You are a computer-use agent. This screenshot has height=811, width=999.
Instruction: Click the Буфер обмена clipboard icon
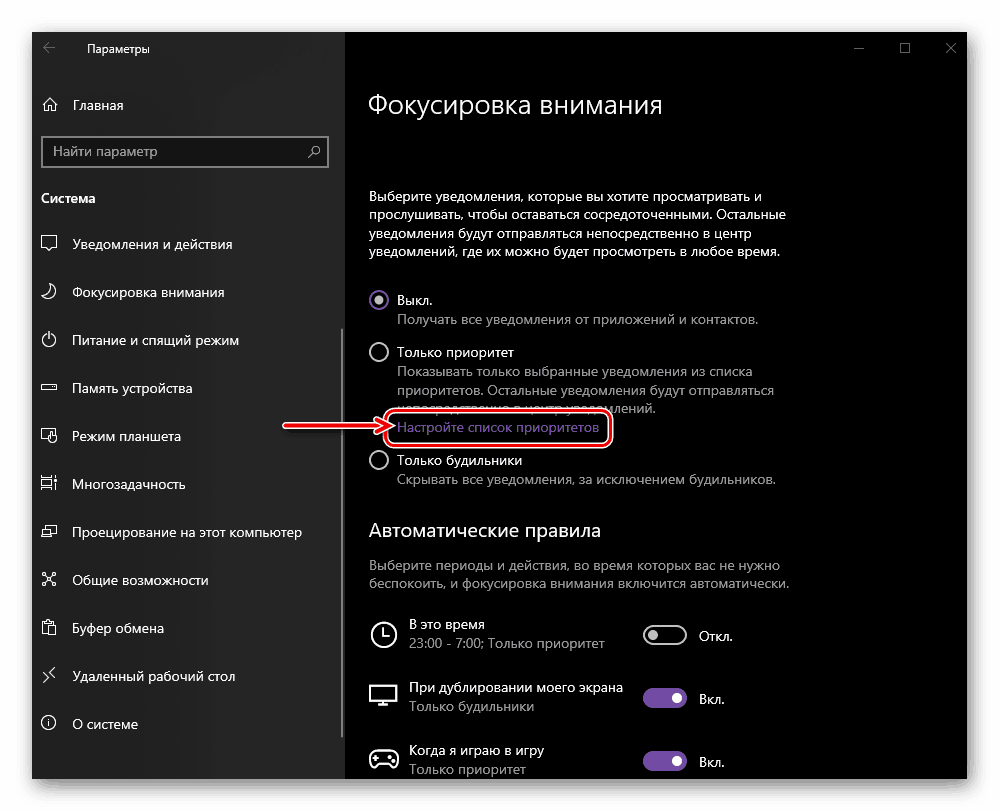coord(49,628)
